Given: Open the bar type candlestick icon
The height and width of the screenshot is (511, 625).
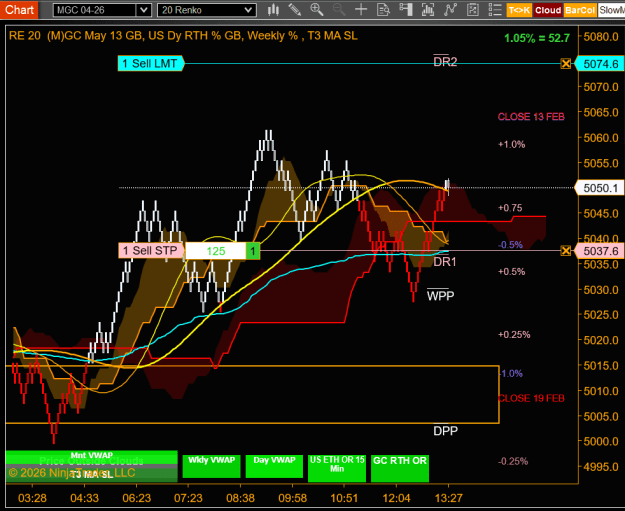Looking at the screenshot, I should click(x=273, y=10).
